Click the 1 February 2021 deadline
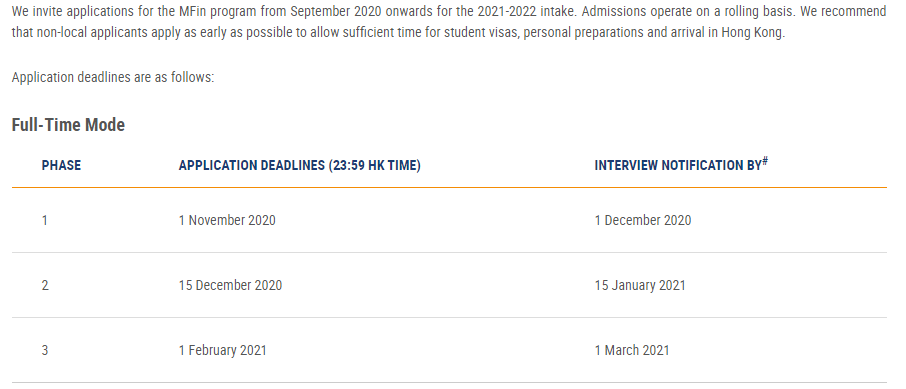The image size is (906, 389). tap(222, 350)
